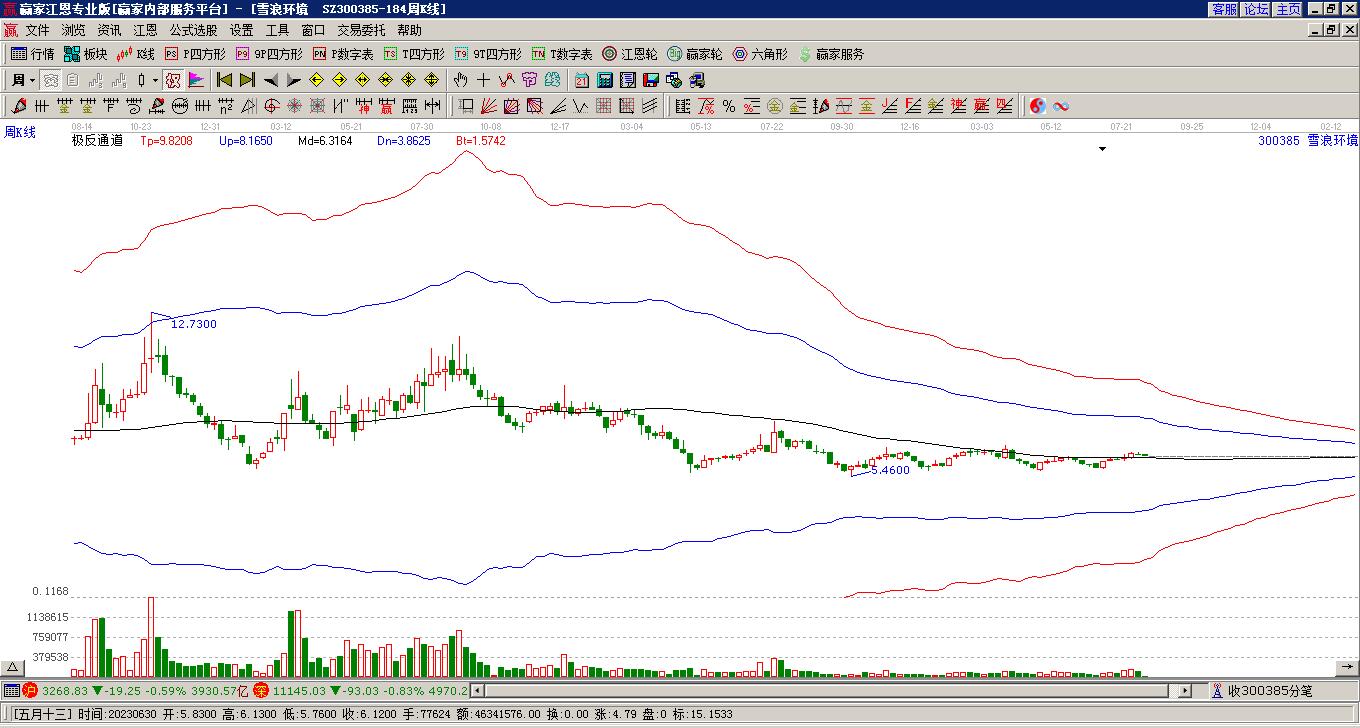Switch to the K线 chart view
This screenshot has height=728, width=1360.
[136, 54]
